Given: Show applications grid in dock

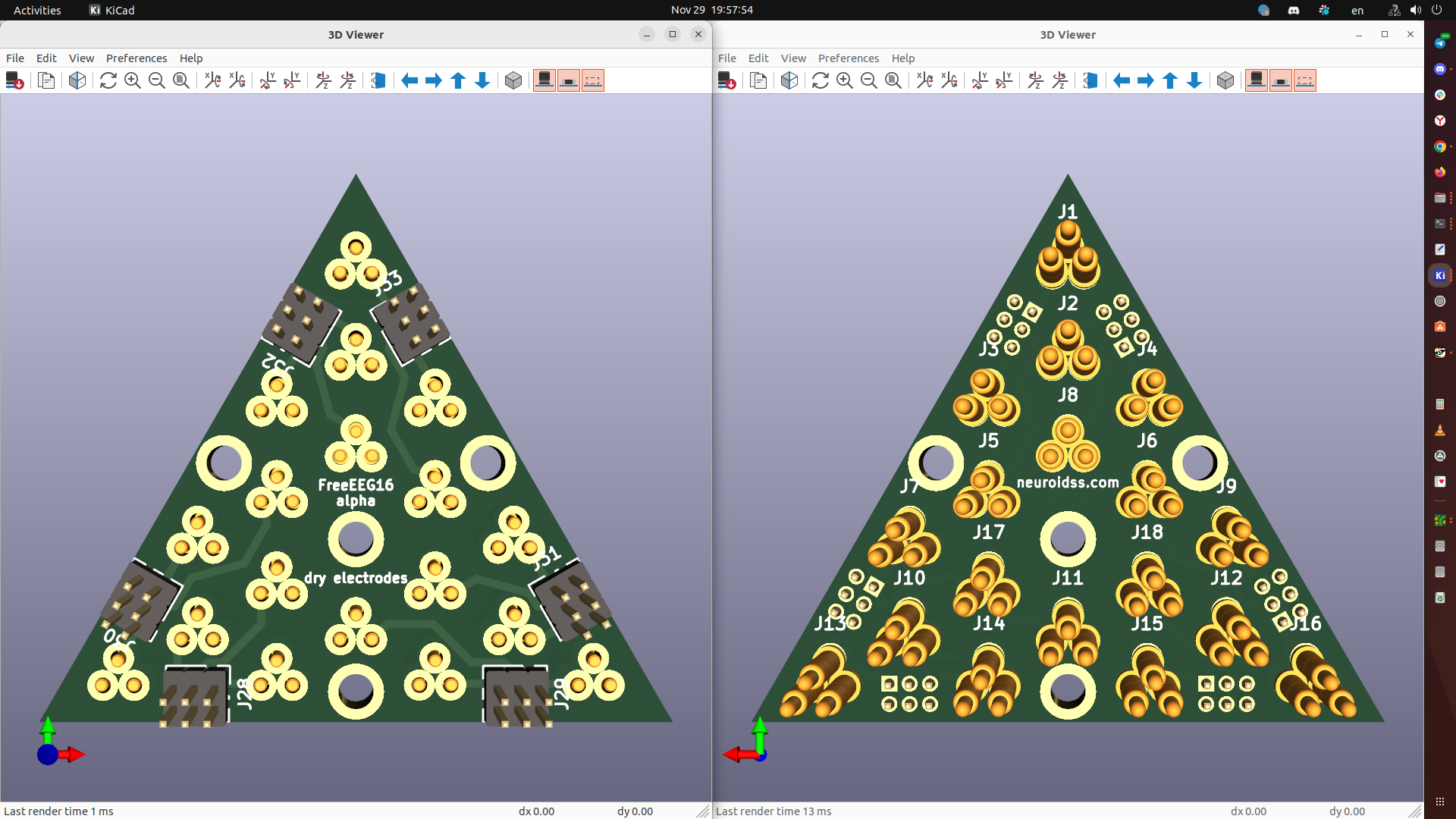Looking at the screenshot, I should click(1439, 802).
